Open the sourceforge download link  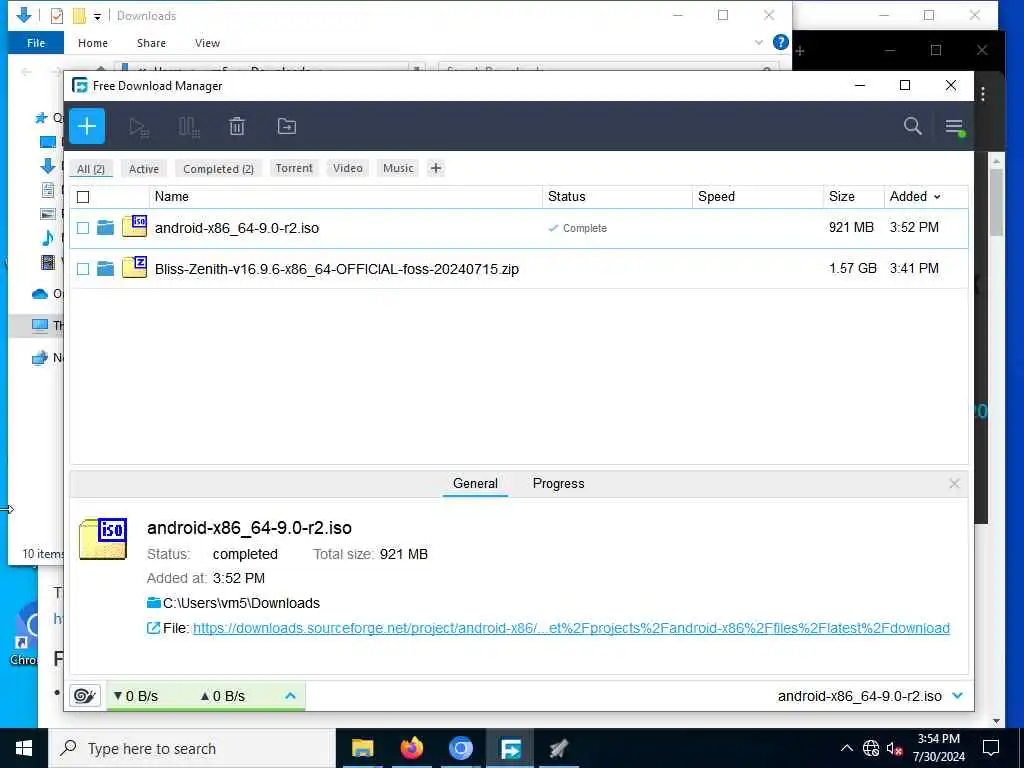point(571,628)
